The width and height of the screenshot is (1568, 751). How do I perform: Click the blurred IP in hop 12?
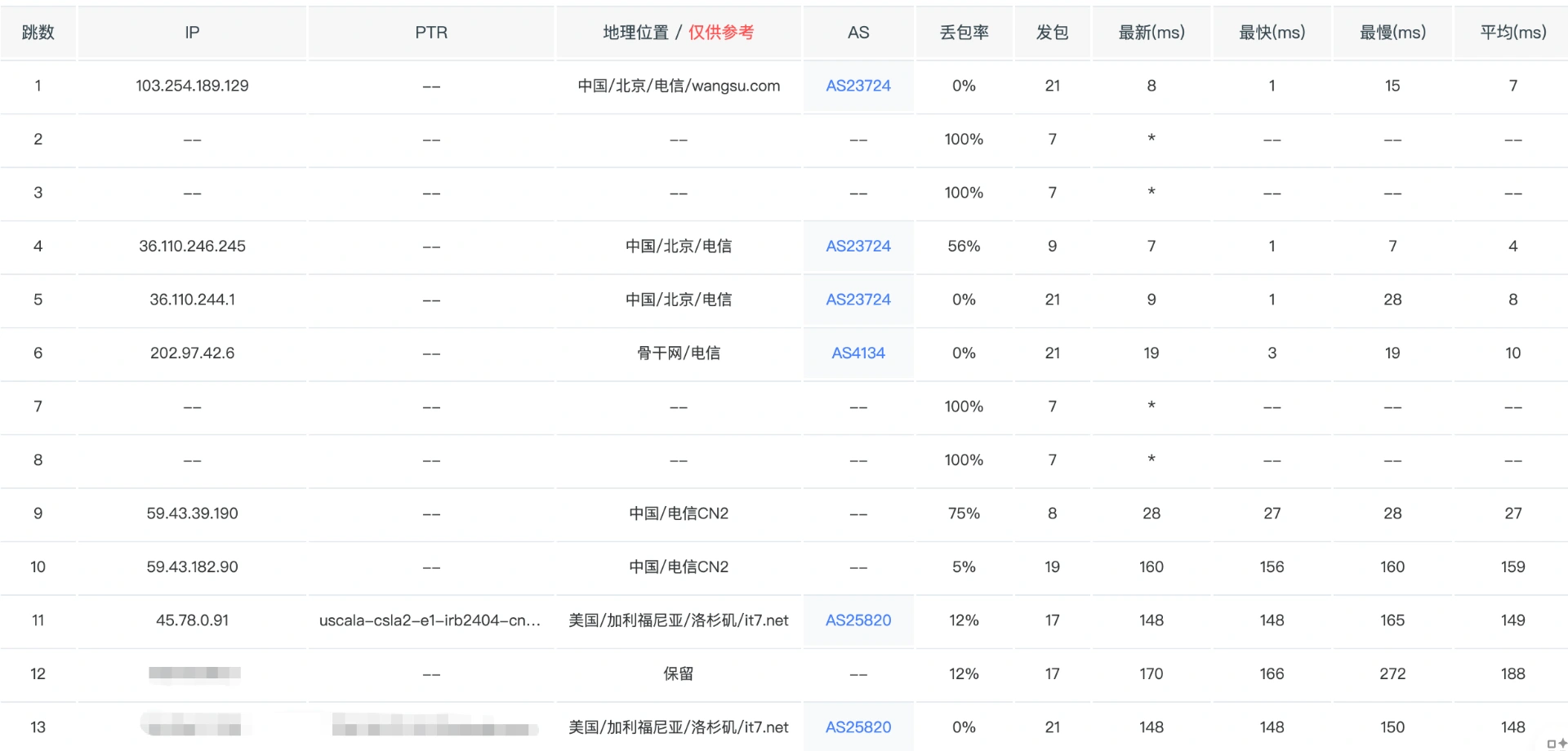click(x=194, y=673)
